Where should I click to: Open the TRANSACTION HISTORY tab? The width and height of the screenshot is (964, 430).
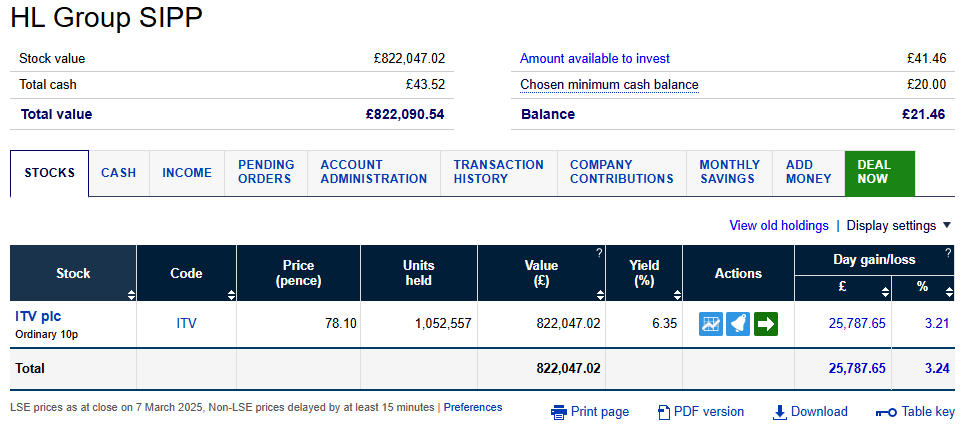499,172
